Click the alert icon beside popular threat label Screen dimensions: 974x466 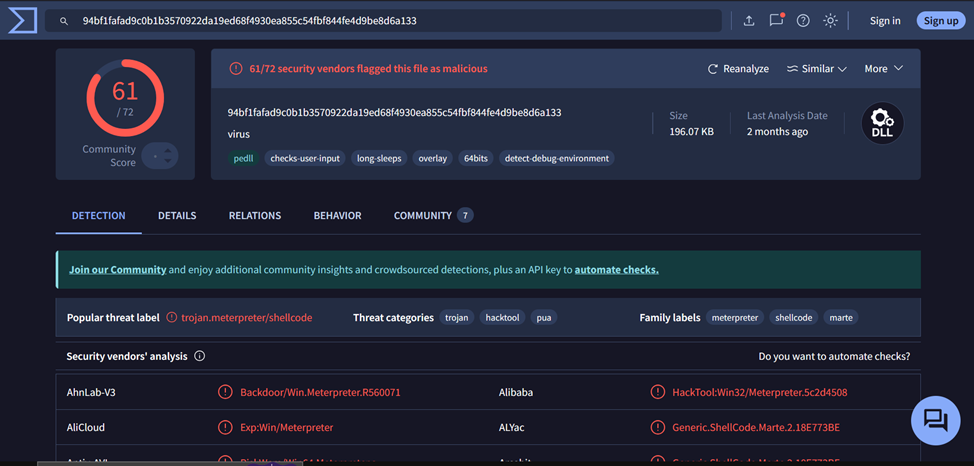[172, 318]
